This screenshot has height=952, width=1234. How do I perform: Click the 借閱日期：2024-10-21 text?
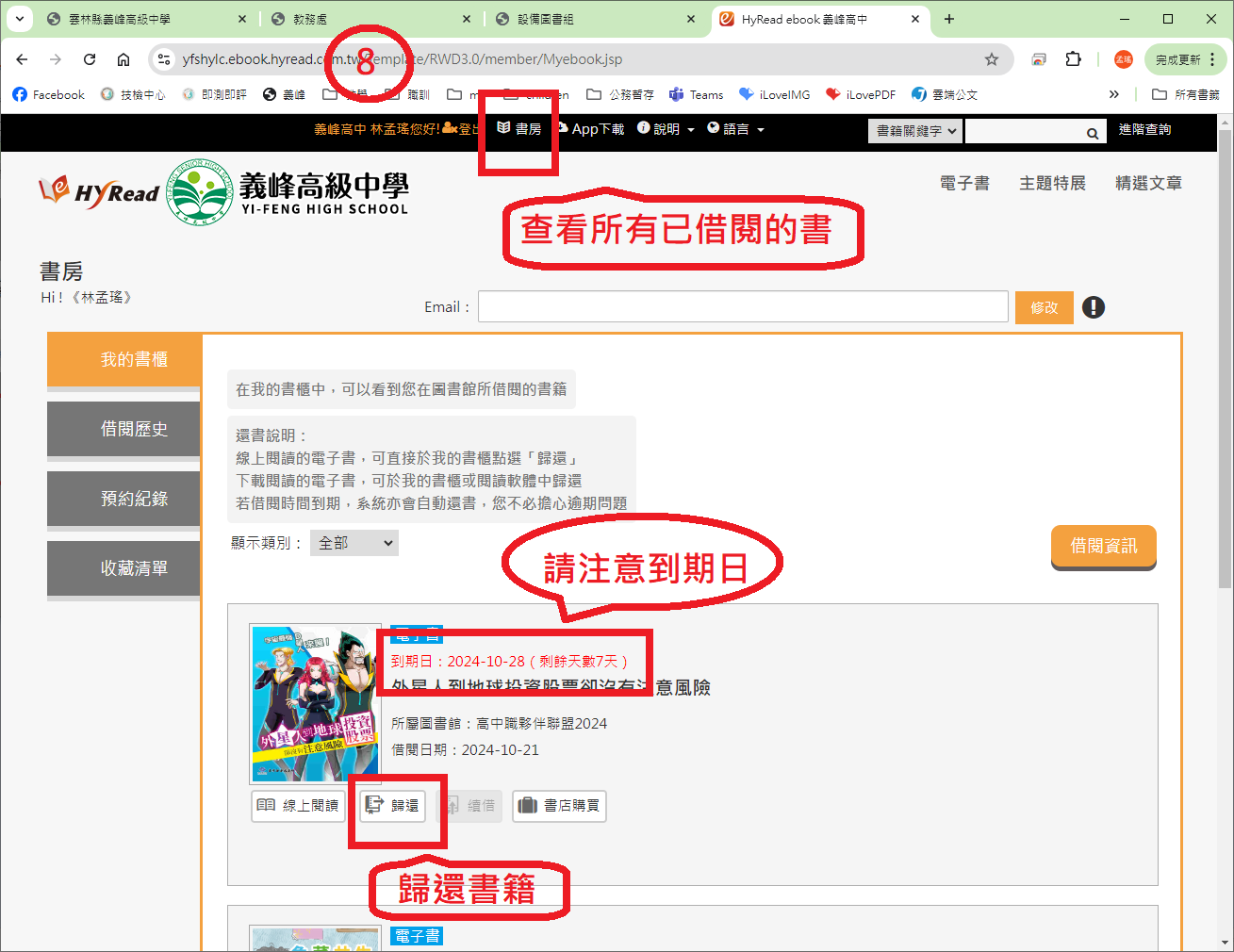[466, 750]
